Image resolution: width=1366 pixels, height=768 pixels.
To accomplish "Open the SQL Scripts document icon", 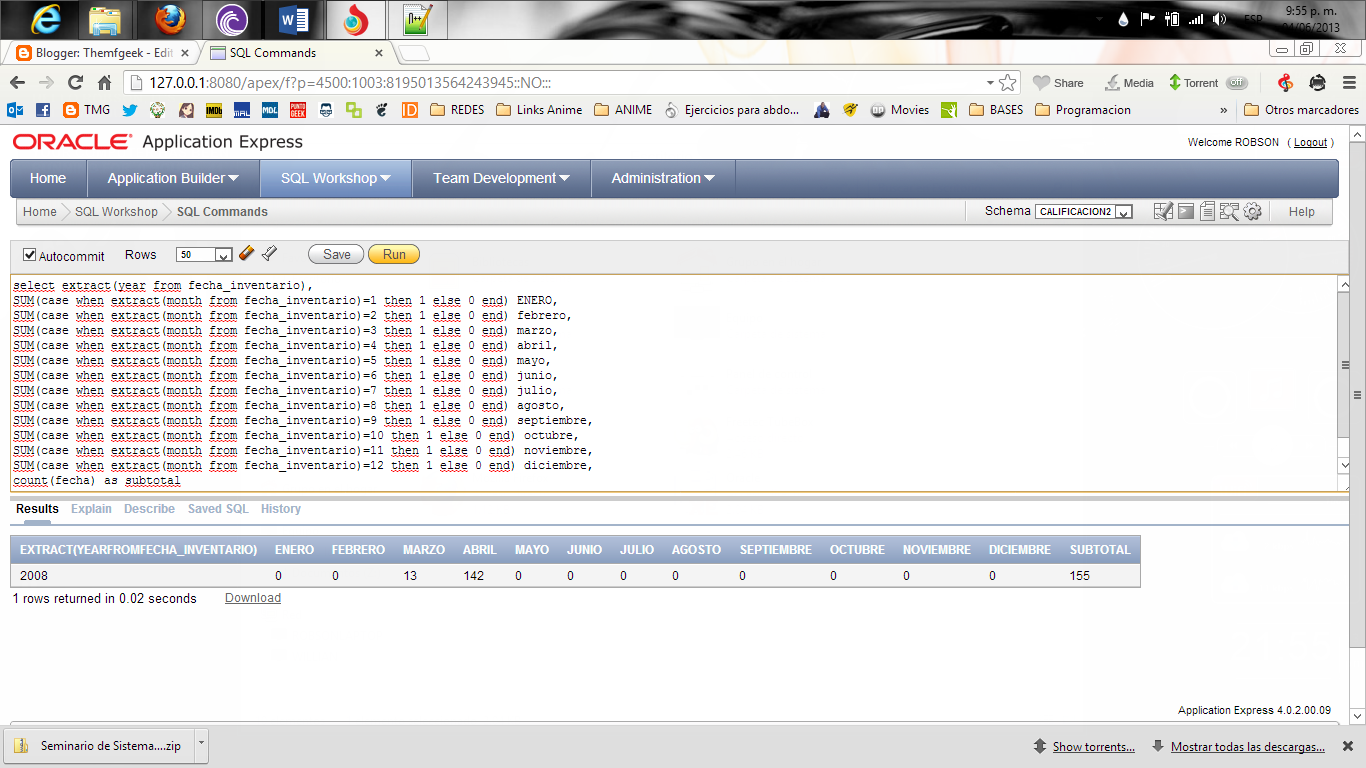I will tap(1208, 211).
